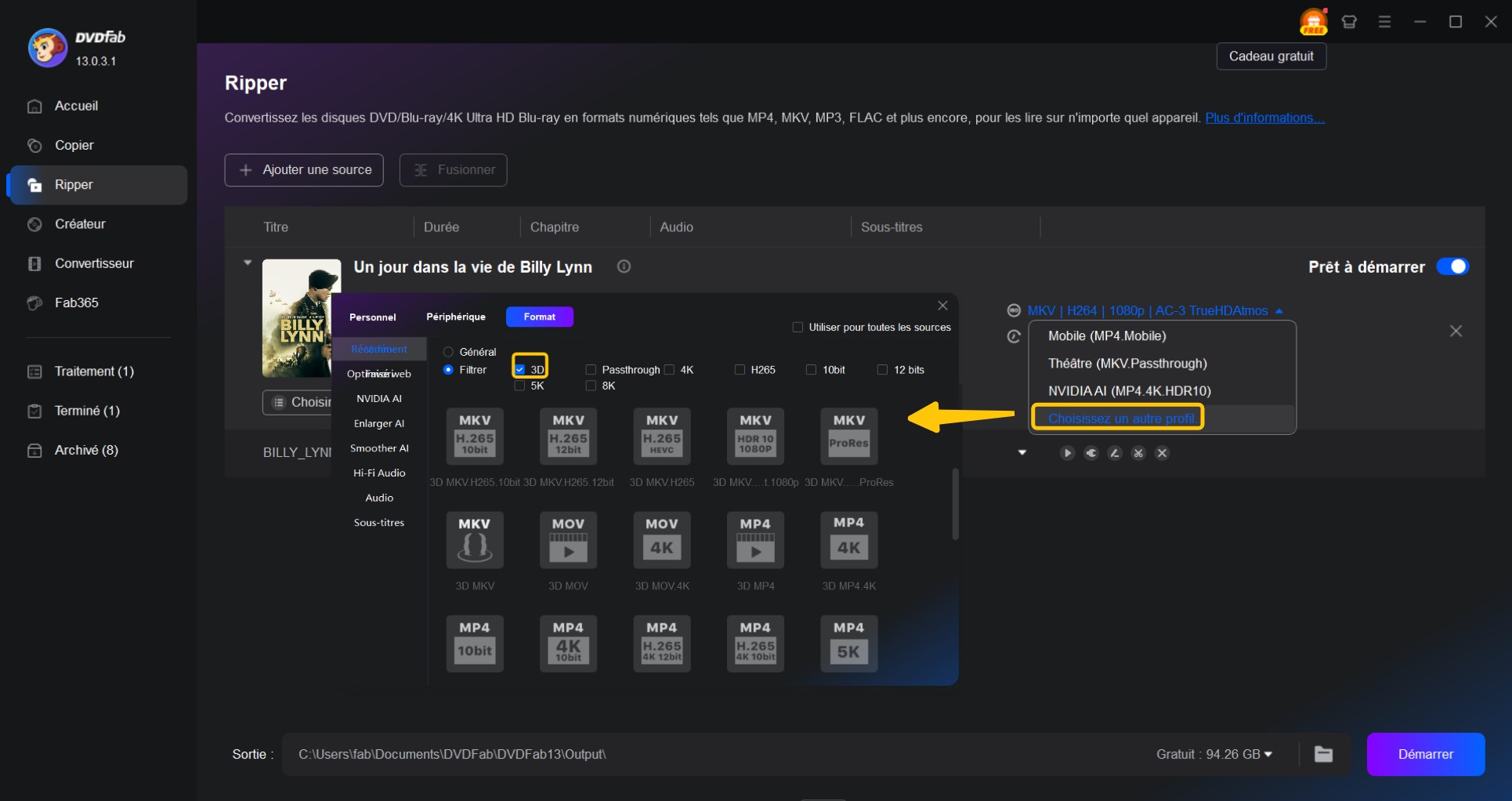Choose the 3D MKV HDR10 1080p format
Screen dimensions: 1512x801
click(x=755, y=437)
